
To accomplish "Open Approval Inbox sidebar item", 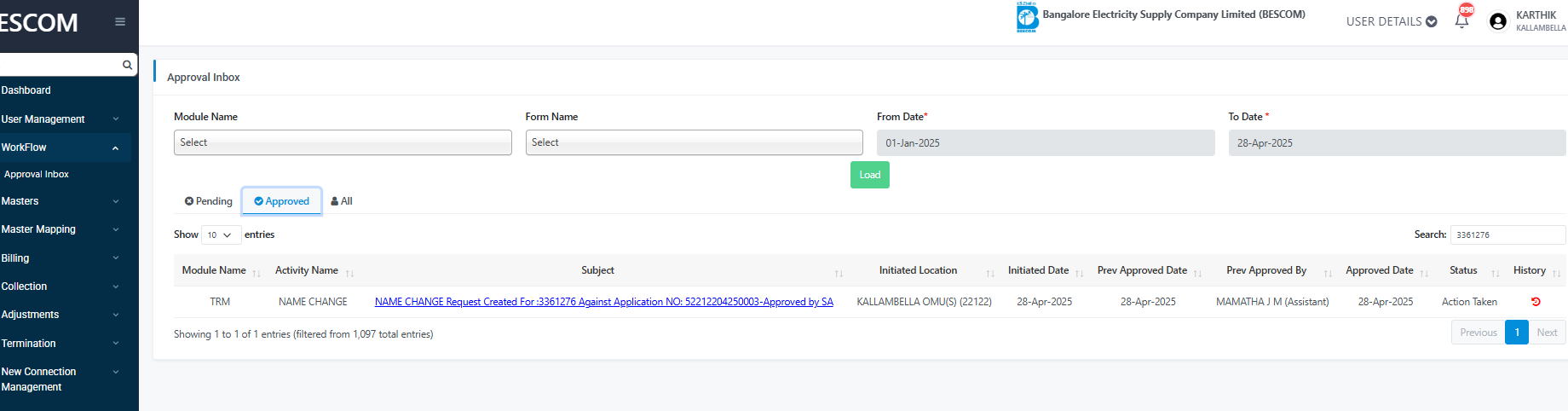I will tap(37, 174).
